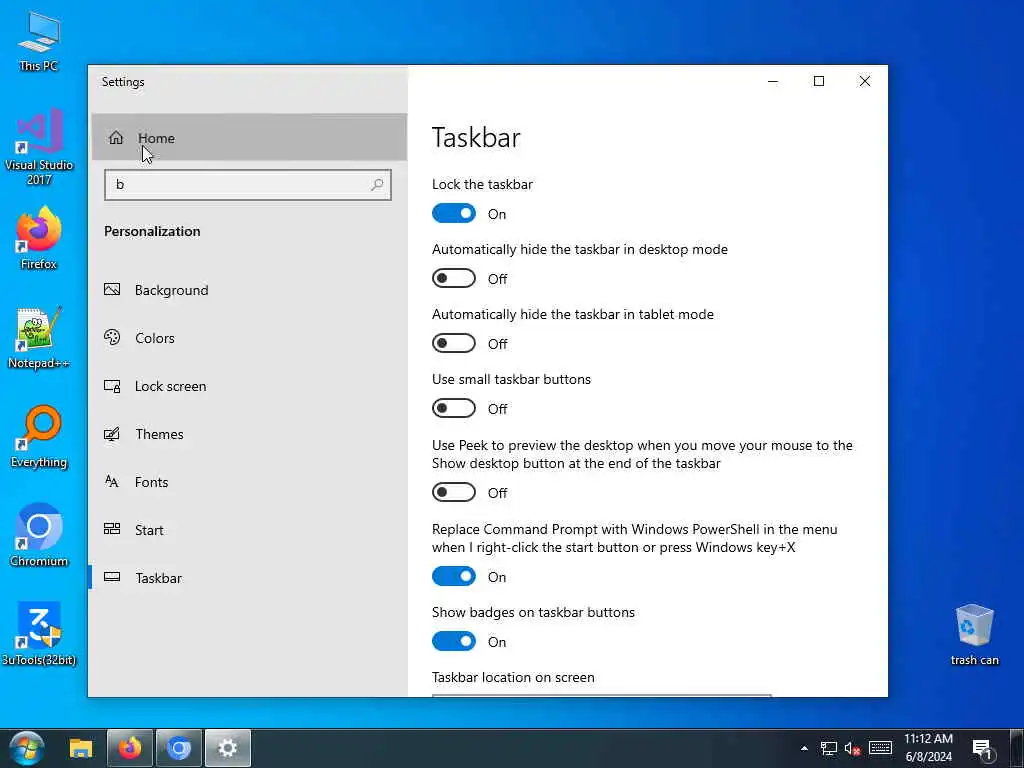Open the network tray icon
This screenshot has width=1024, height=768.
[x=829, y=748]
